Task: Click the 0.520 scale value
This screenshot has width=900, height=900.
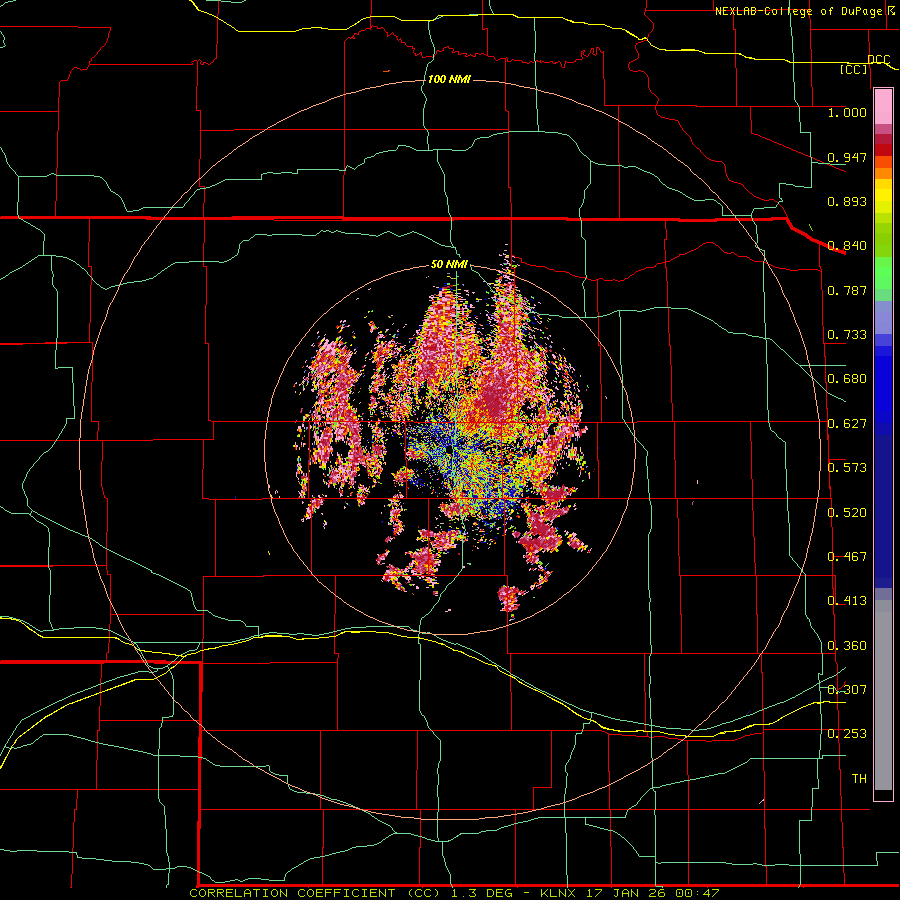Action: click(x=847, y=512)
